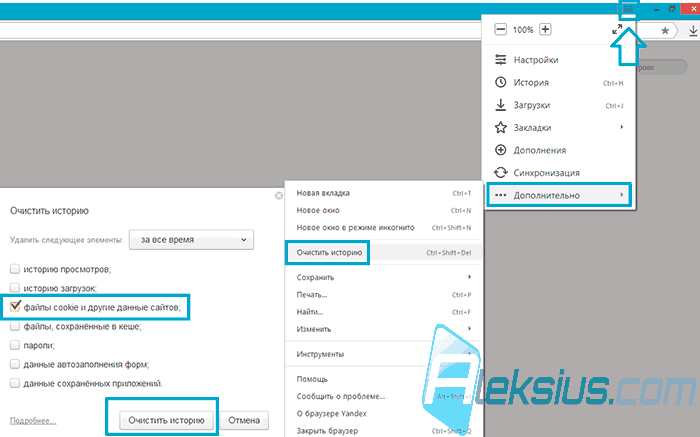Select Очистить историю in the submenu
This screenshot has height=437, width=700.
click(x=329, y=253)
